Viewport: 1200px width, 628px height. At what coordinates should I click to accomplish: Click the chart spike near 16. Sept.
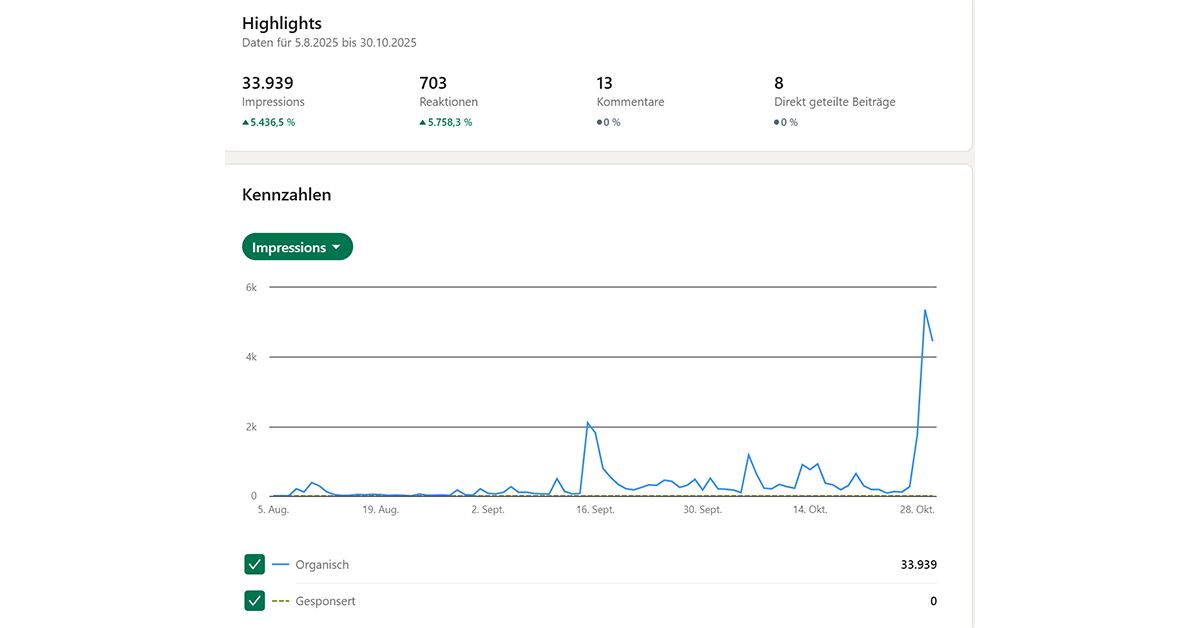(588, 423)
